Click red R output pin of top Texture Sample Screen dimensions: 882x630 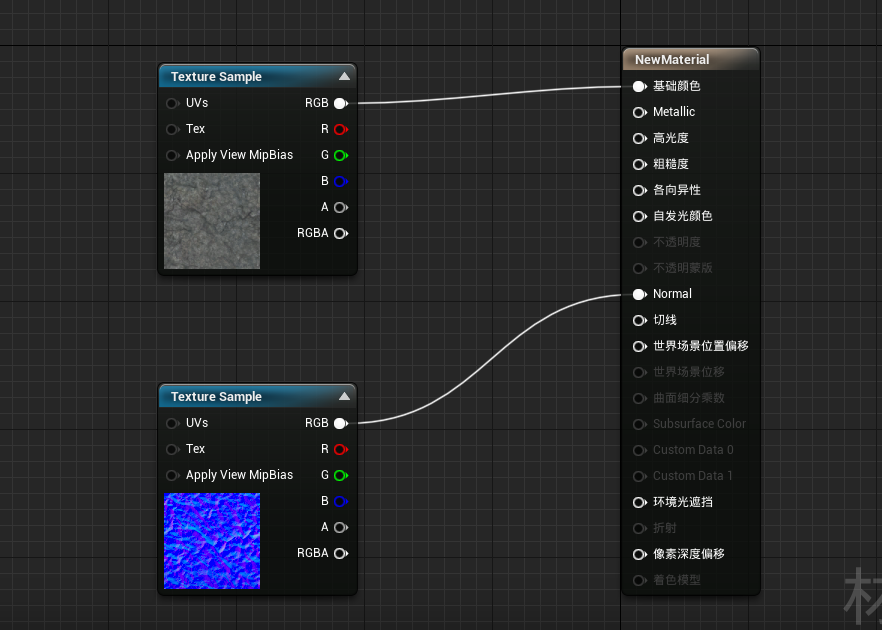click(x=341, y=129)
